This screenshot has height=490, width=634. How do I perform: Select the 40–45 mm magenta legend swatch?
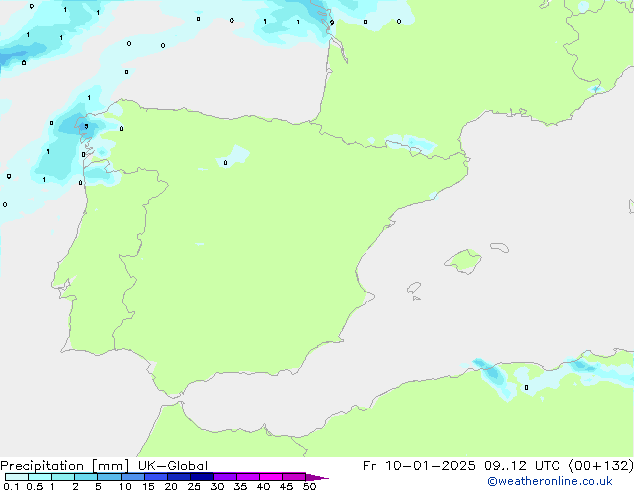point(271,477)
